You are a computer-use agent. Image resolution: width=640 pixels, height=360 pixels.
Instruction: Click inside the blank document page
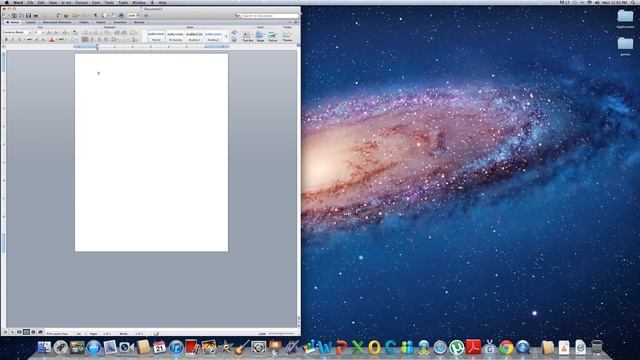[x=151, y=153]
